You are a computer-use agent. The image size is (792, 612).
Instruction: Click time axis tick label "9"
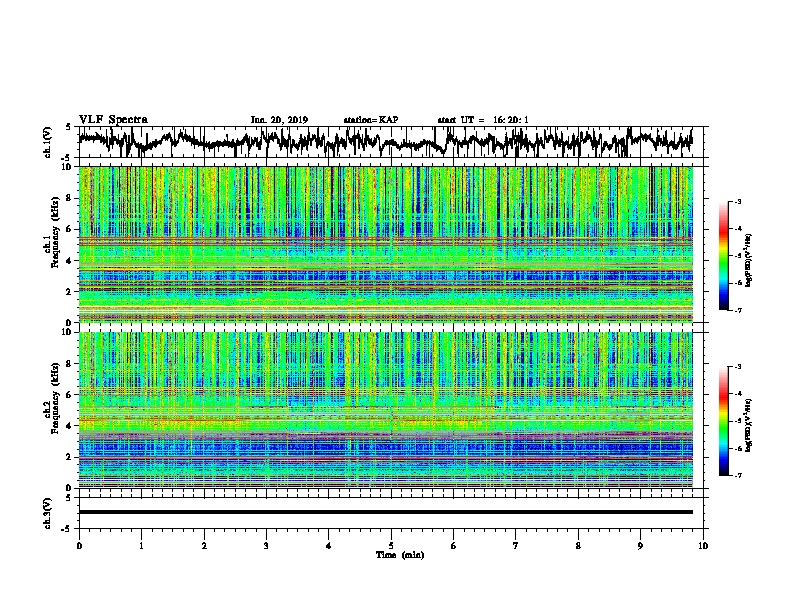pos(640,545)
